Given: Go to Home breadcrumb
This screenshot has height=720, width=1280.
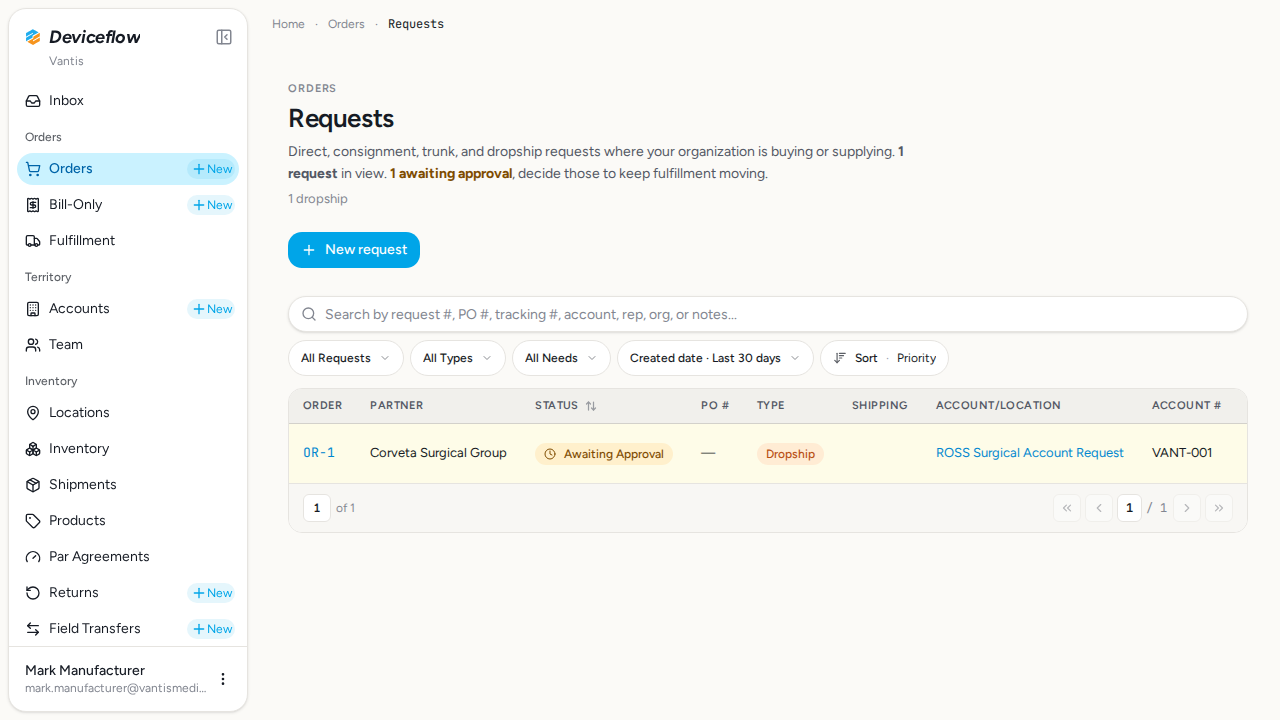Looking at the screenshot, I should 288,24.
